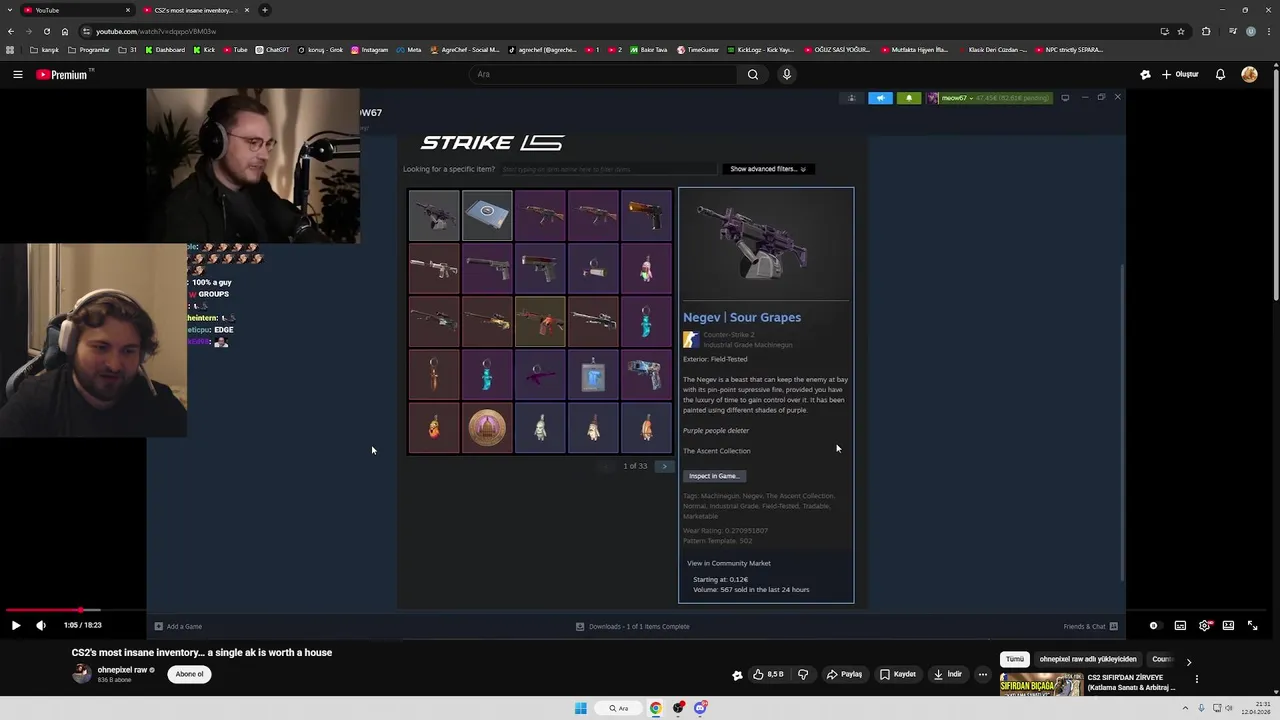Open the karışık bookmarks folder
1280x720 pixels.
point(44,50)
